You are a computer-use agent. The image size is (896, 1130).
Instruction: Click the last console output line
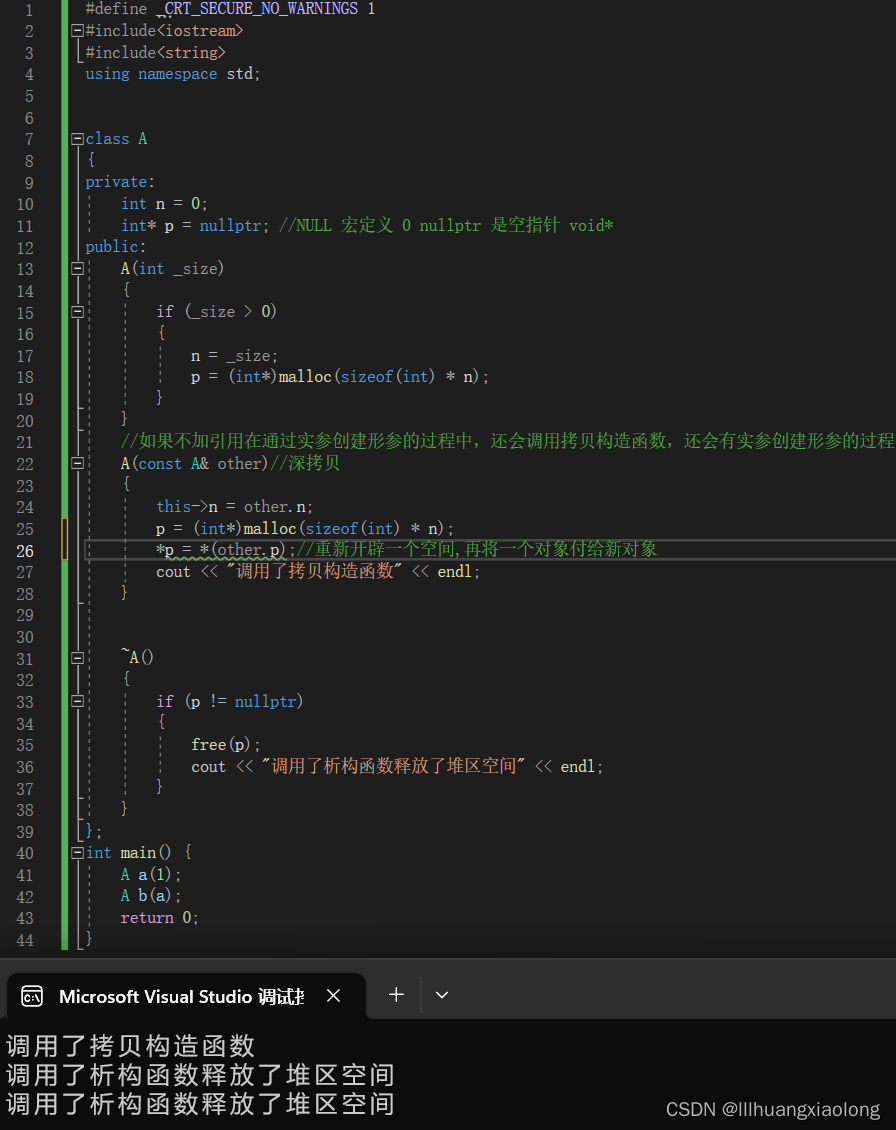coord(200,1104)
